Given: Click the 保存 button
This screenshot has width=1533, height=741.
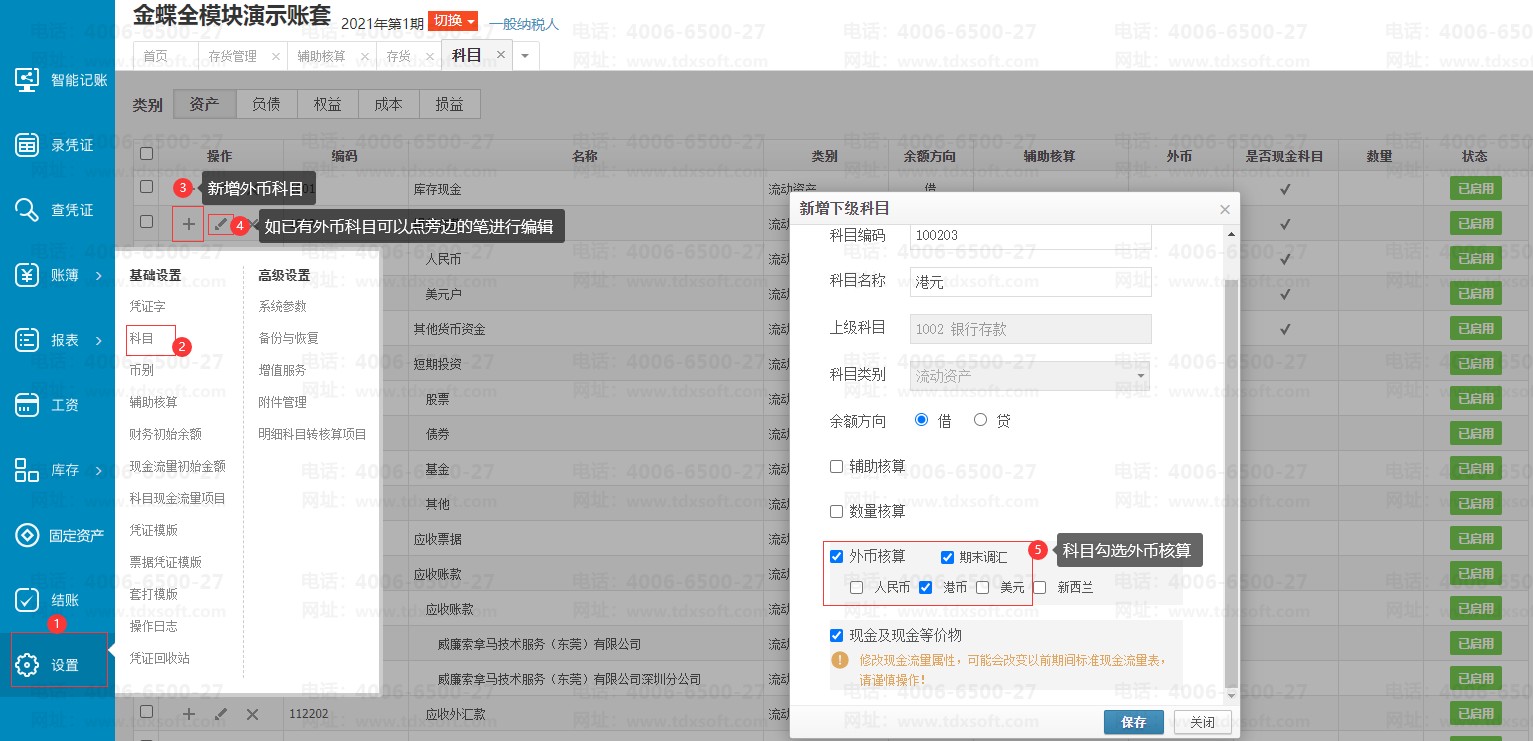Looking at the screenshot, I should click(x=1133, y=722).
